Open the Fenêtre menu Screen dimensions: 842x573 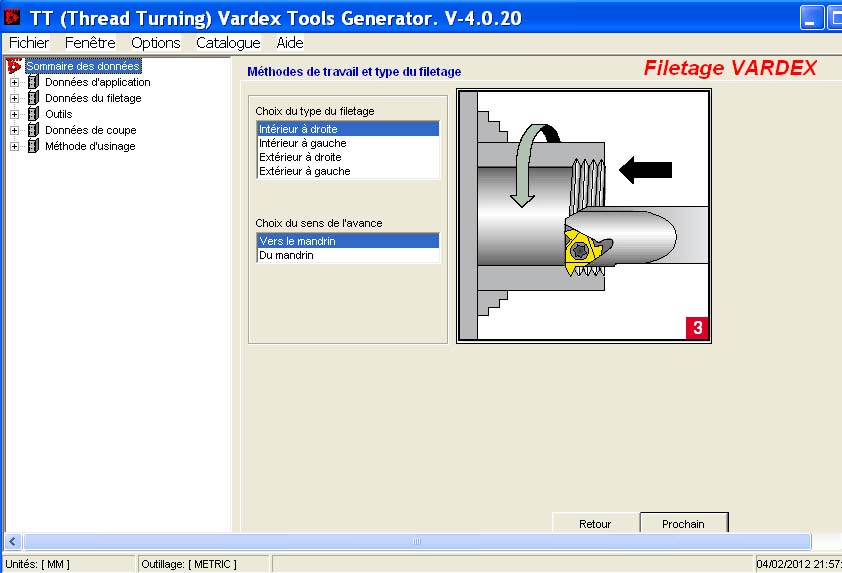(x=90, y=43)
